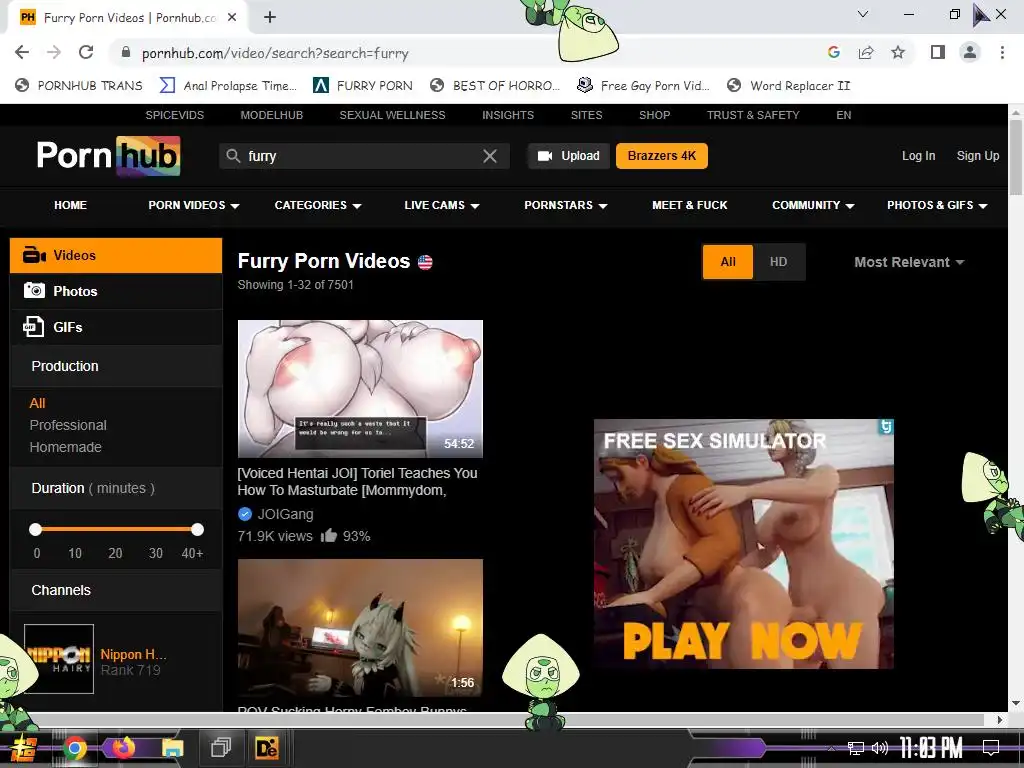
Task: Open the De app icon on the taskbar
Action: click(x=267, y=748)
